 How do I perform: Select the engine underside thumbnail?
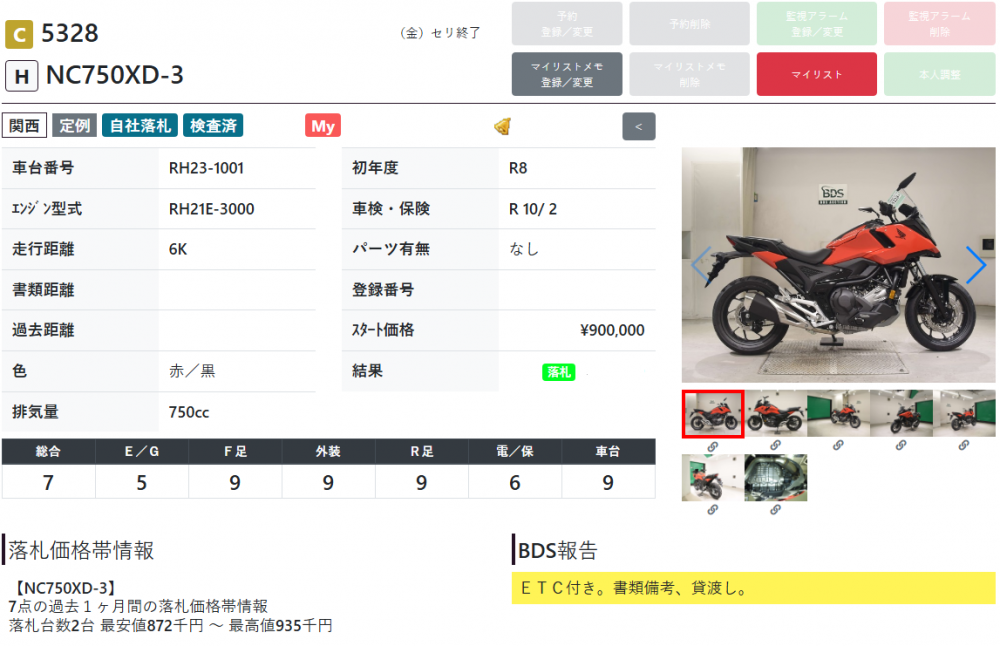coord(775,478)
